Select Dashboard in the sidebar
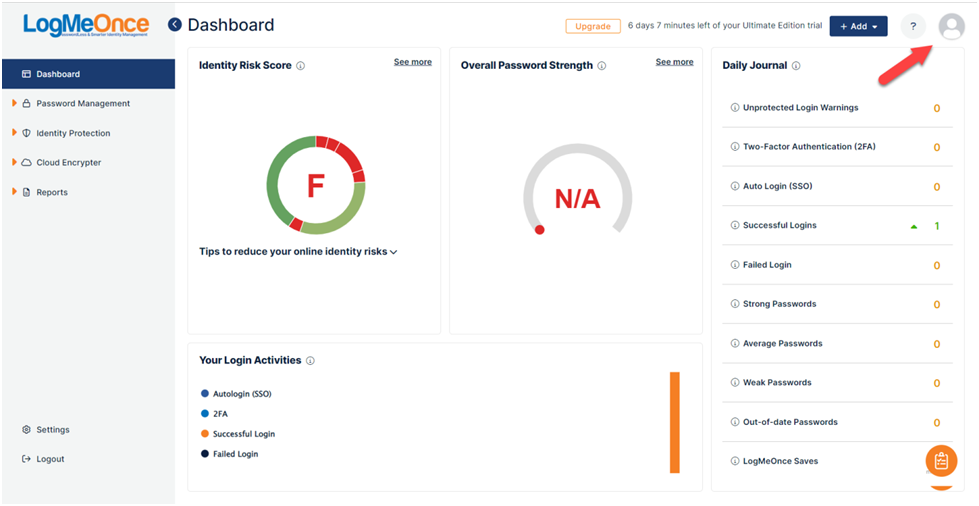The width and height of the screenshot is (979, 506). [88, 74]
